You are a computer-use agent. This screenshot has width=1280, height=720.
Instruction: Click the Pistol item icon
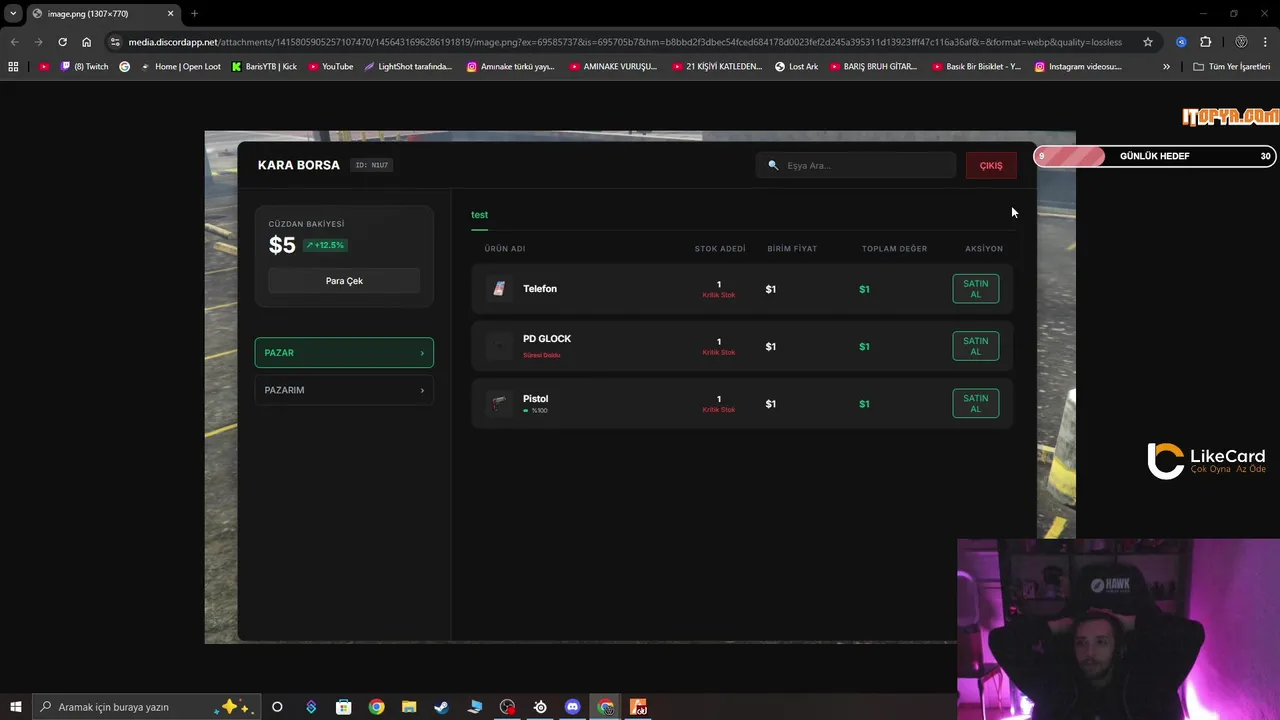[x=499, y=403]
